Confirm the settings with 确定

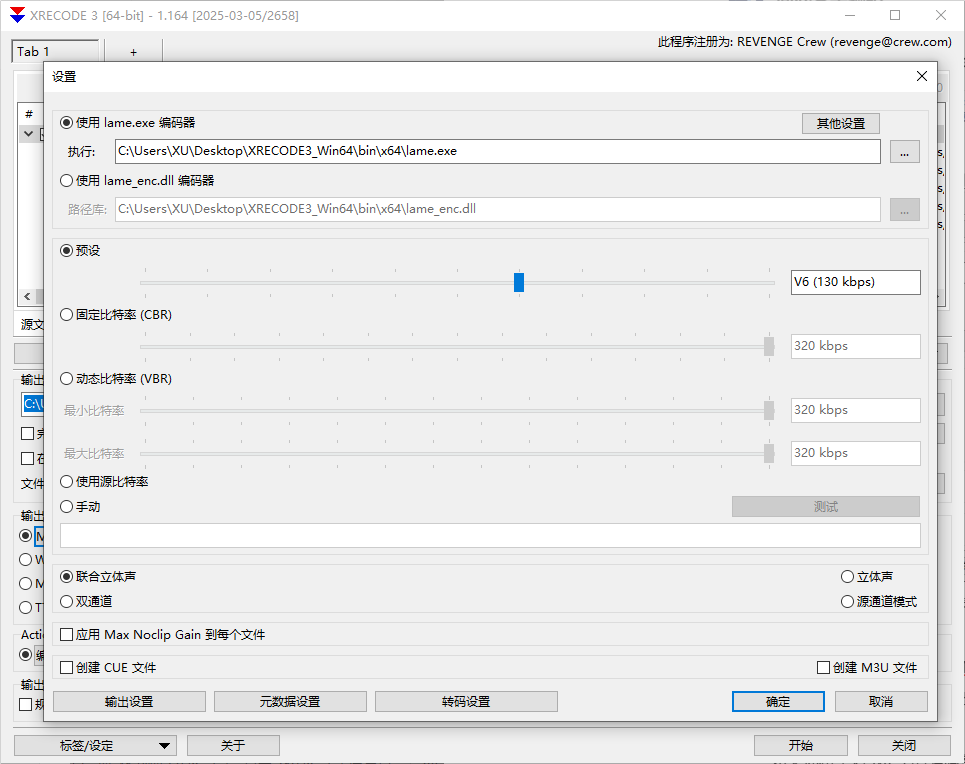(x=778, y=701)
